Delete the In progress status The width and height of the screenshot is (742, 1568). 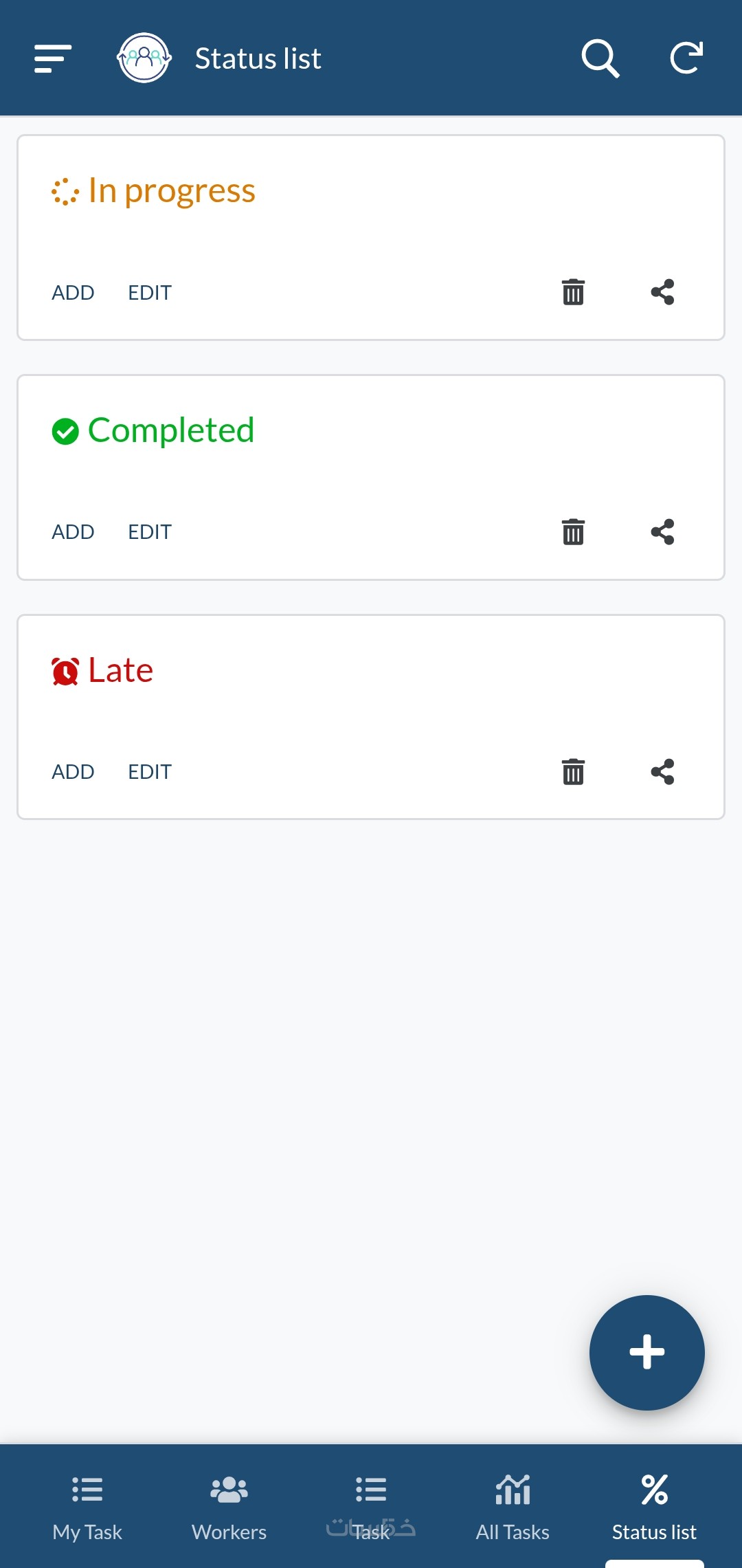tap(573, 292)
